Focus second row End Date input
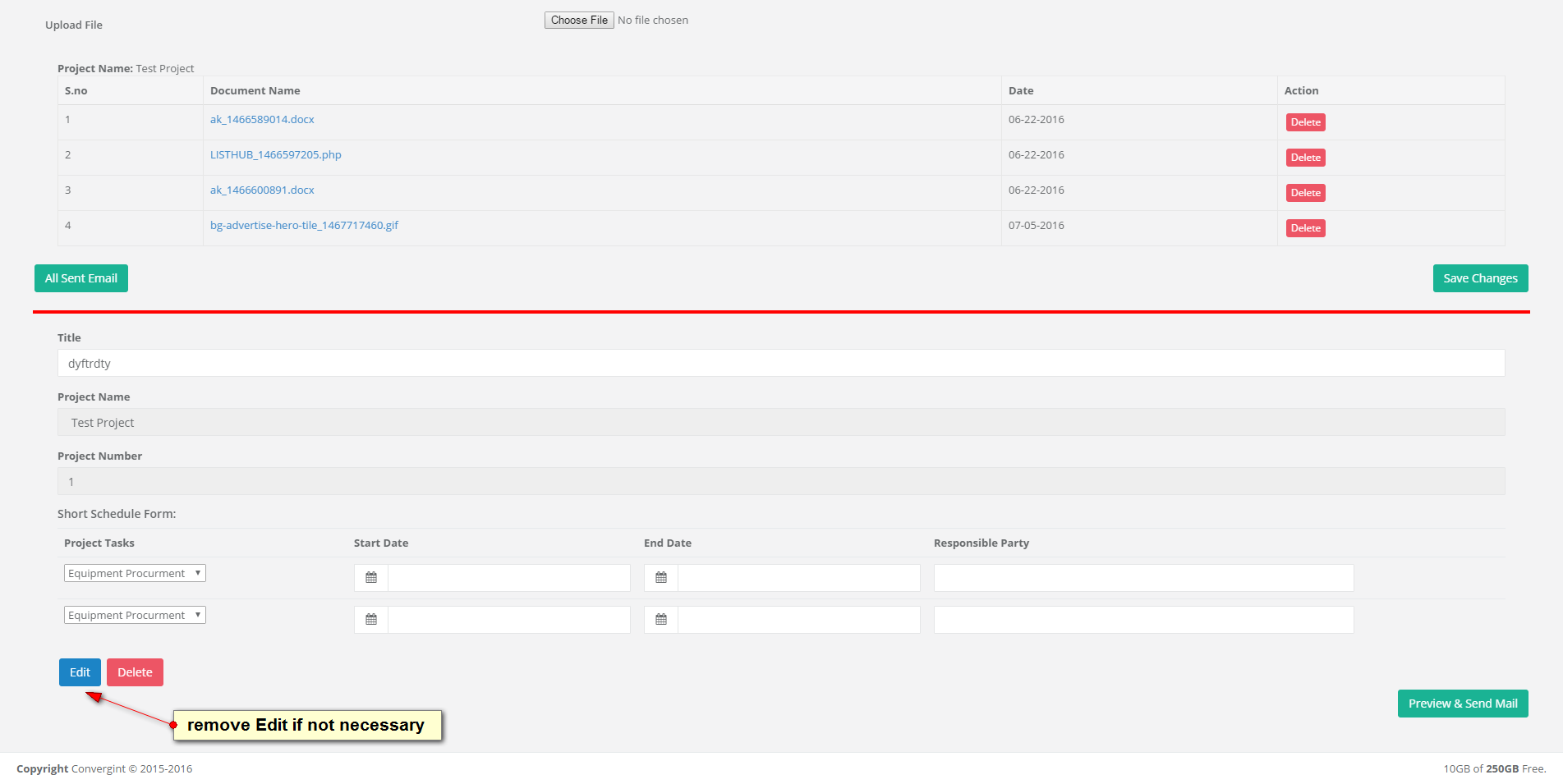 click(x=799, y=620)
